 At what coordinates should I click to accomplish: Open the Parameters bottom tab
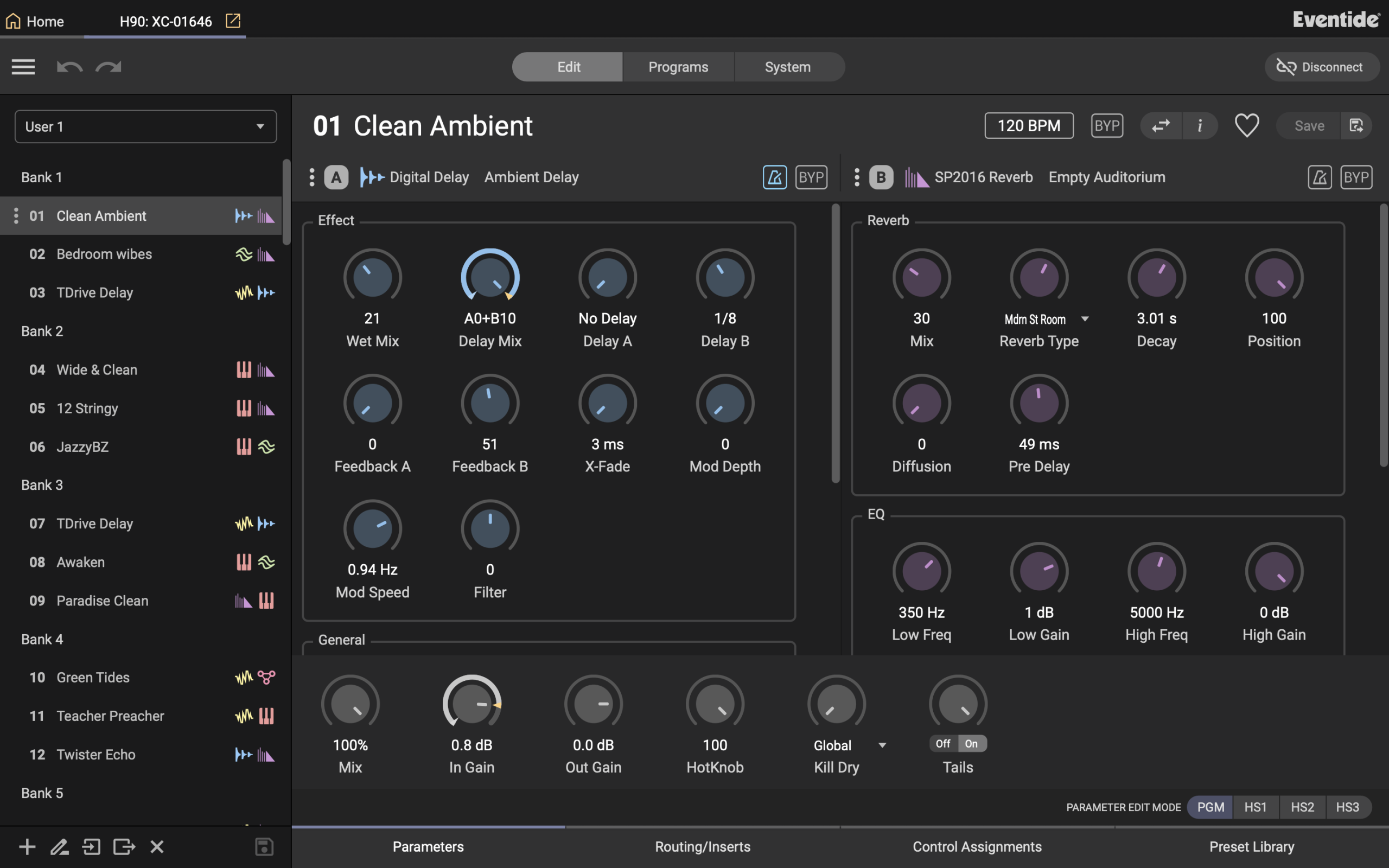428,847
